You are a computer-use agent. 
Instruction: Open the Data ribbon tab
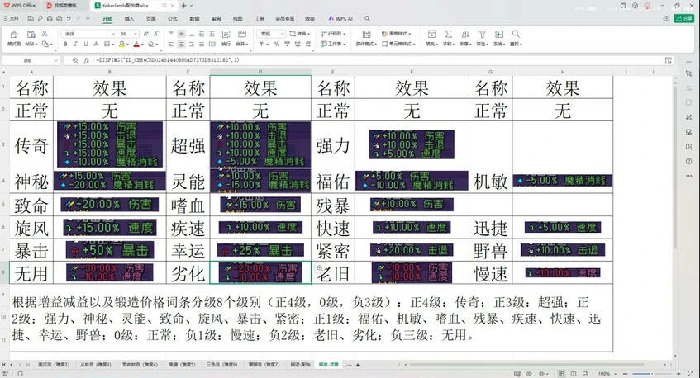click(194, 19)
